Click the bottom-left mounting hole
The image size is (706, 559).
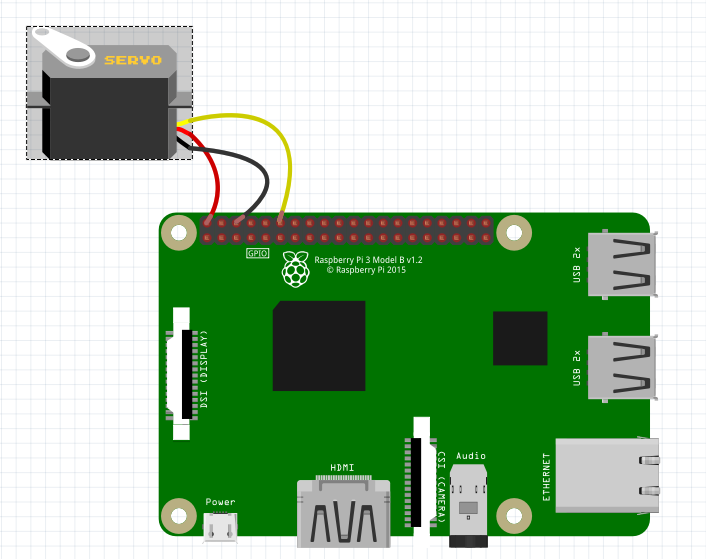[x=179, y=516]
